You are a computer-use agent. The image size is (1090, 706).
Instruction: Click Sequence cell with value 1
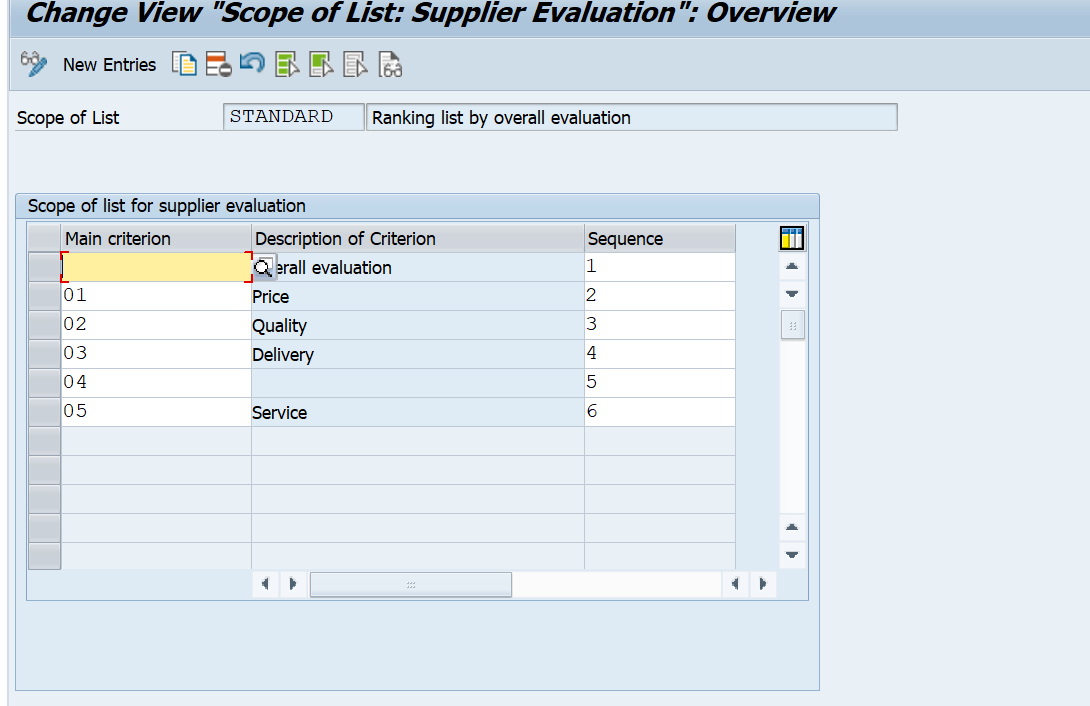(x=660, y=267)
